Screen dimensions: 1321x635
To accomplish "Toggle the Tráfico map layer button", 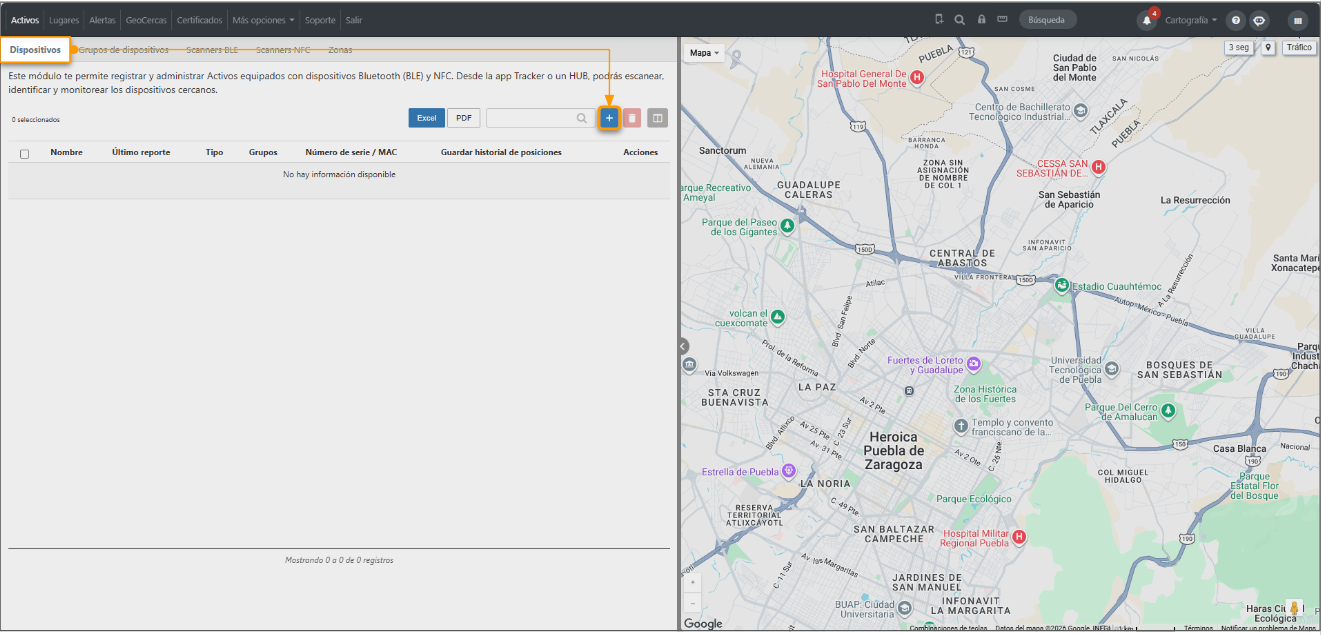I will (1299, 47).
